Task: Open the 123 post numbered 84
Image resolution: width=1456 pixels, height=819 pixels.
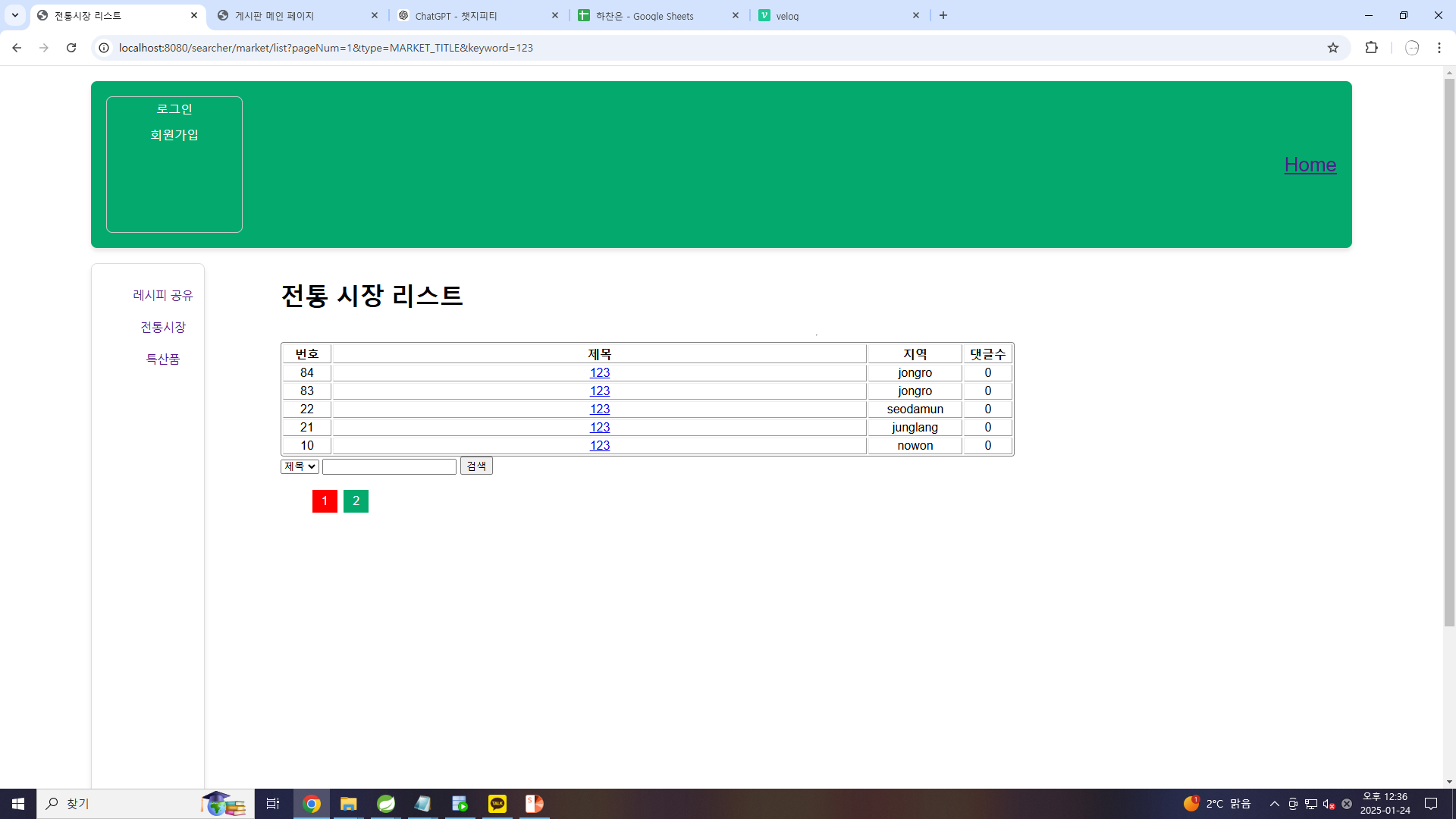Action: (599, 373)
